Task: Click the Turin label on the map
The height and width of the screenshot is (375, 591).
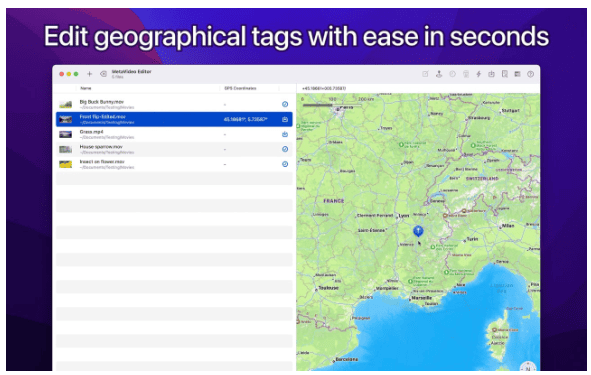Action: pyautogui.click(x=472, y=239)
